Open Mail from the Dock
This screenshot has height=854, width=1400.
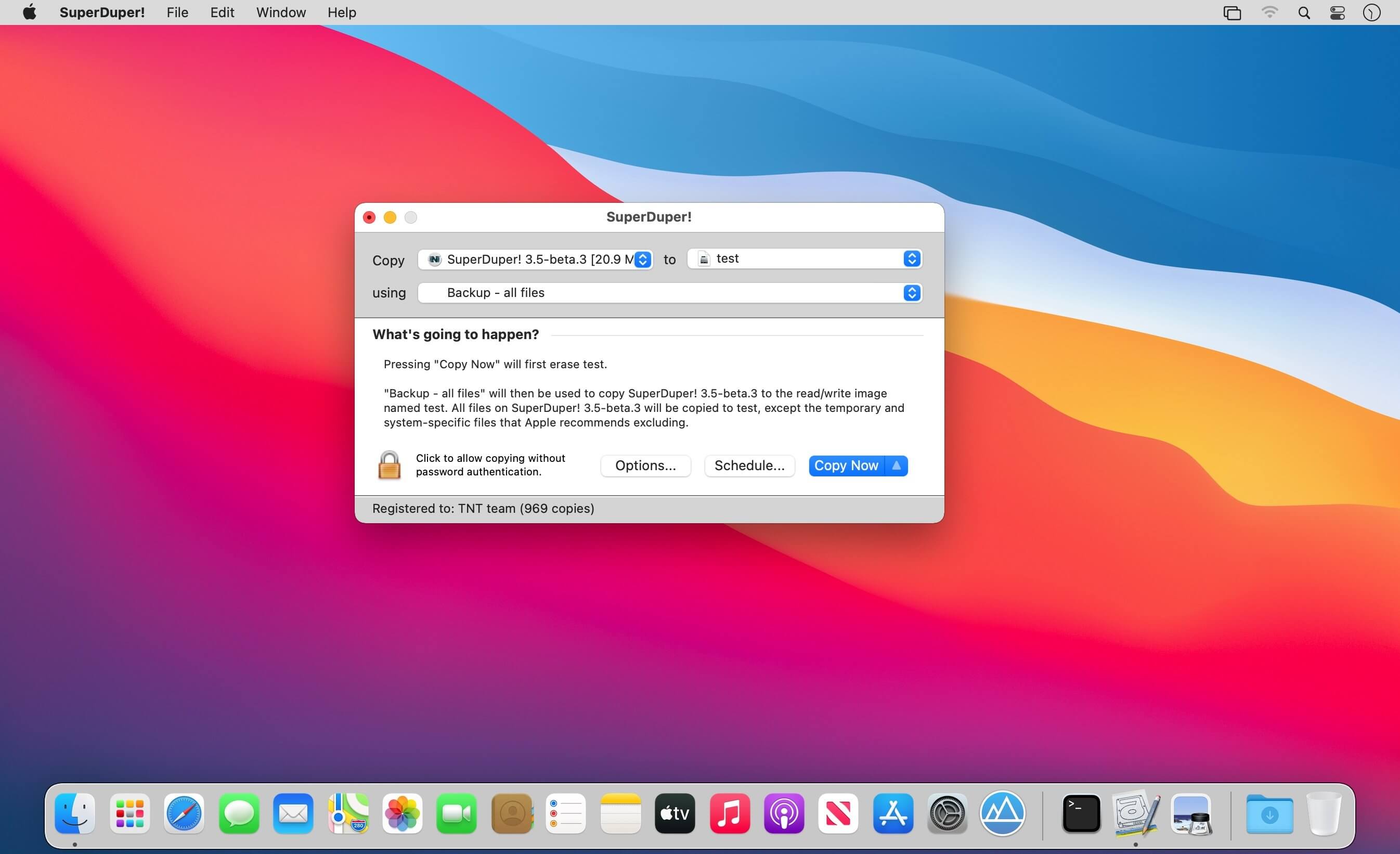tap(293, 813)
